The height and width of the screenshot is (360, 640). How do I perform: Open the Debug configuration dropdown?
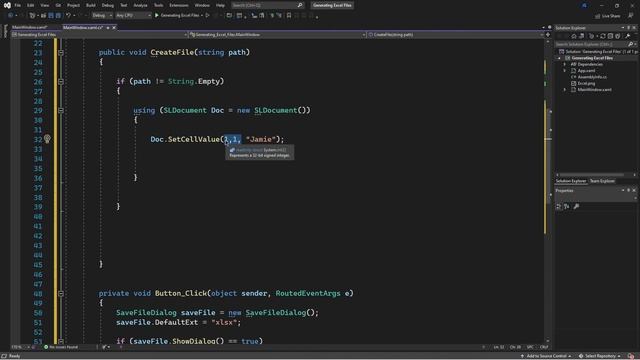102,16
